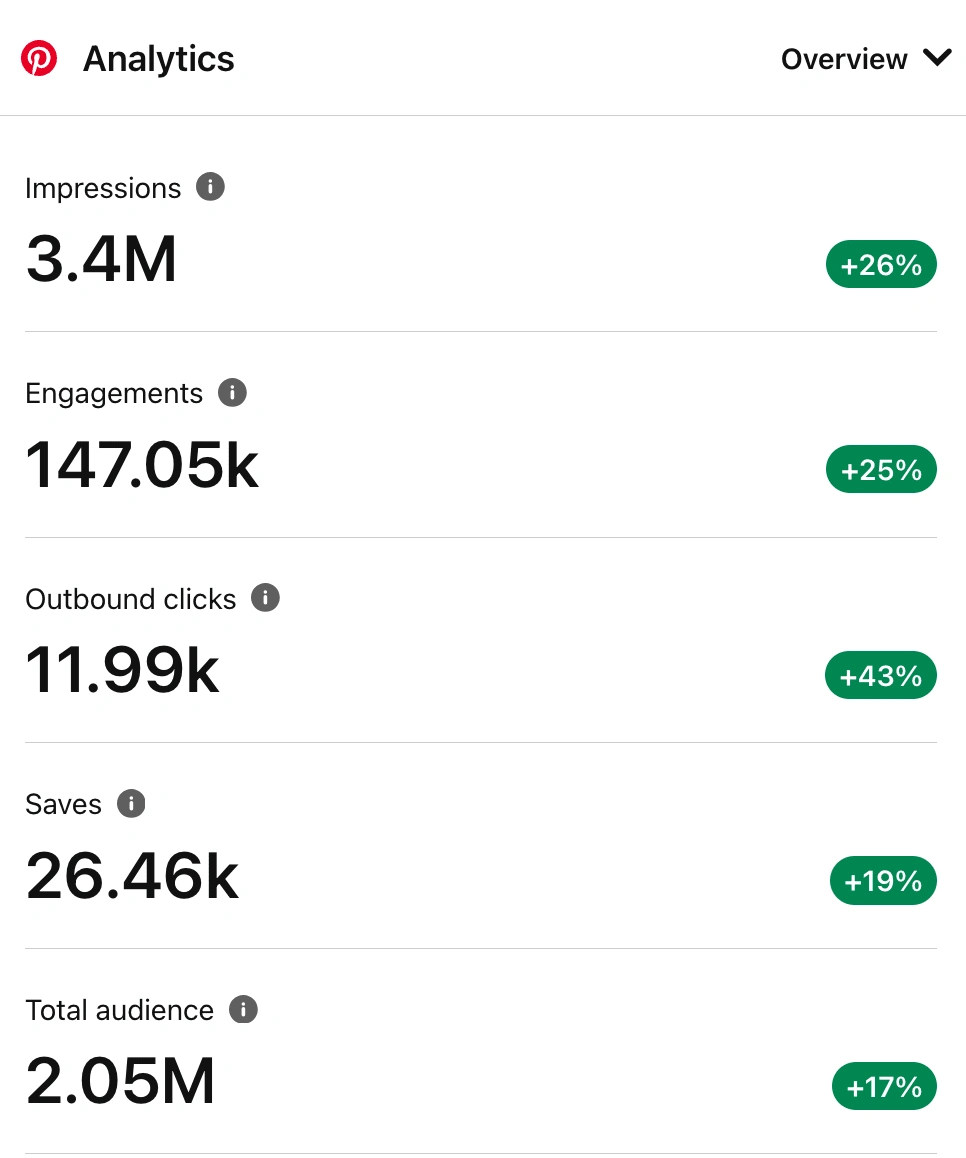Image resolution: width=966 pixels, height=1158 pixels.
Task: Tap the Total audience info icon
Action: point(243,1009)
